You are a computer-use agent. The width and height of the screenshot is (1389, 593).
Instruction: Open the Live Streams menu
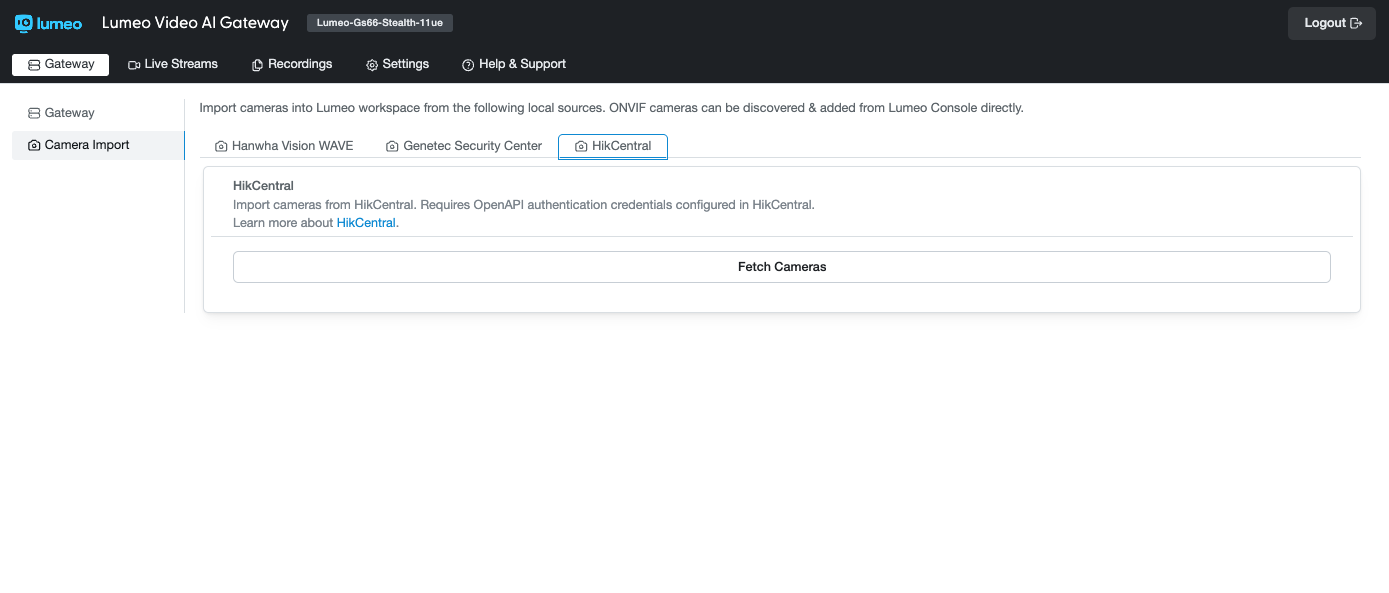[x=173, y=64]
